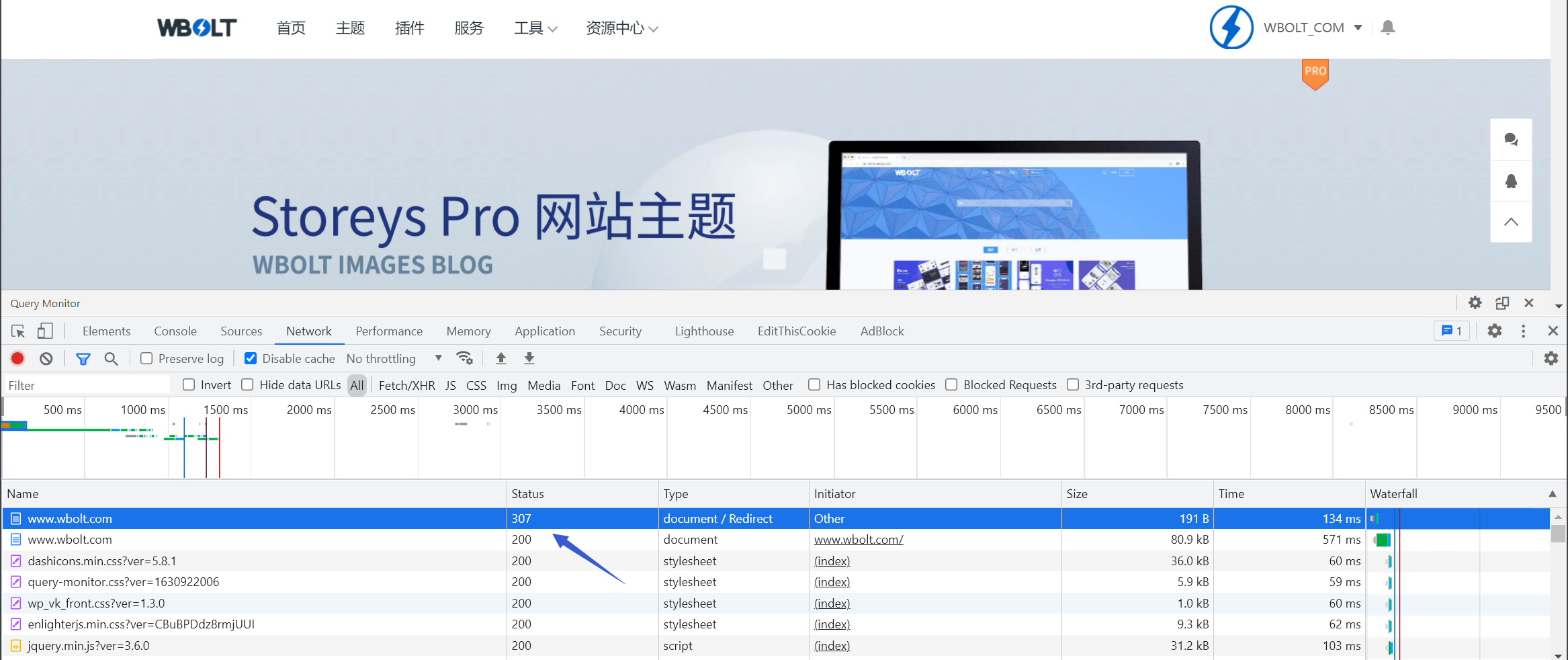The image size is (1568, 660).
Task: Click the Export HAR download arrow
Action: pyautogui.click(x=529, y=359)
